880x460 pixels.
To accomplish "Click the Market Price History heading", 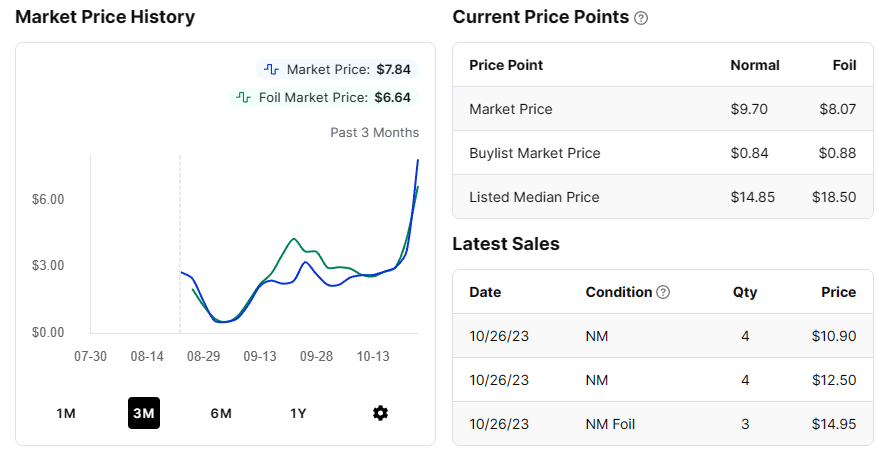I will pos(105,17).
